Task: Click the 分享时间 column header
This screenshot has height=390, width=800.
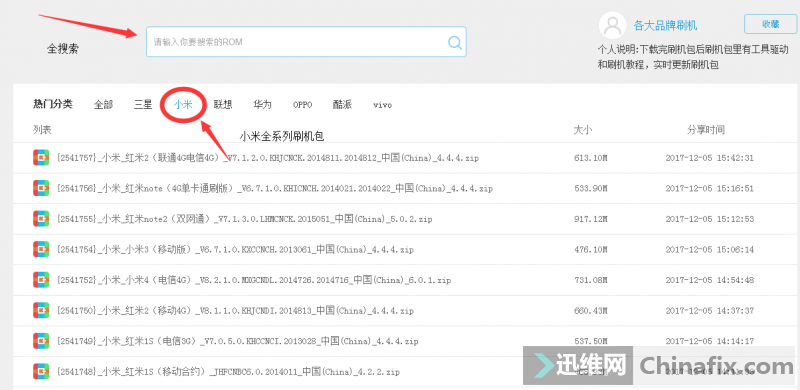Action: [x=706, y=130]
